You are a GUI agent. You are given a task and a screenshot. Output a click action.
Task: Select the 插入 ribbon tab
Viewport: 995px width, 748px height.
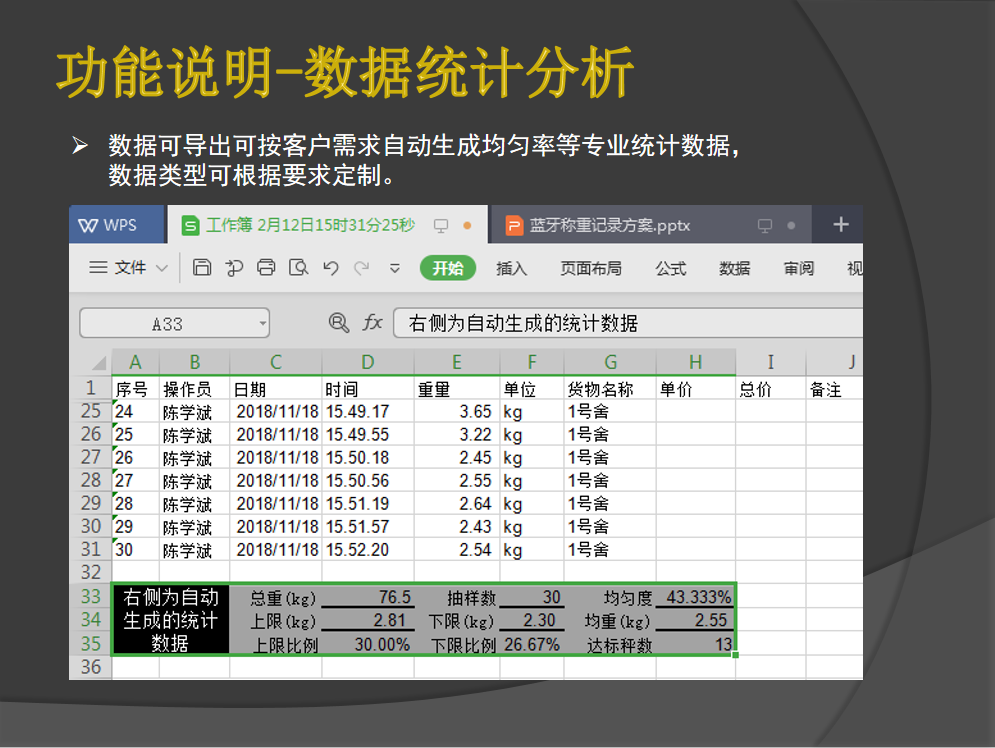click(x=511, y=268)
